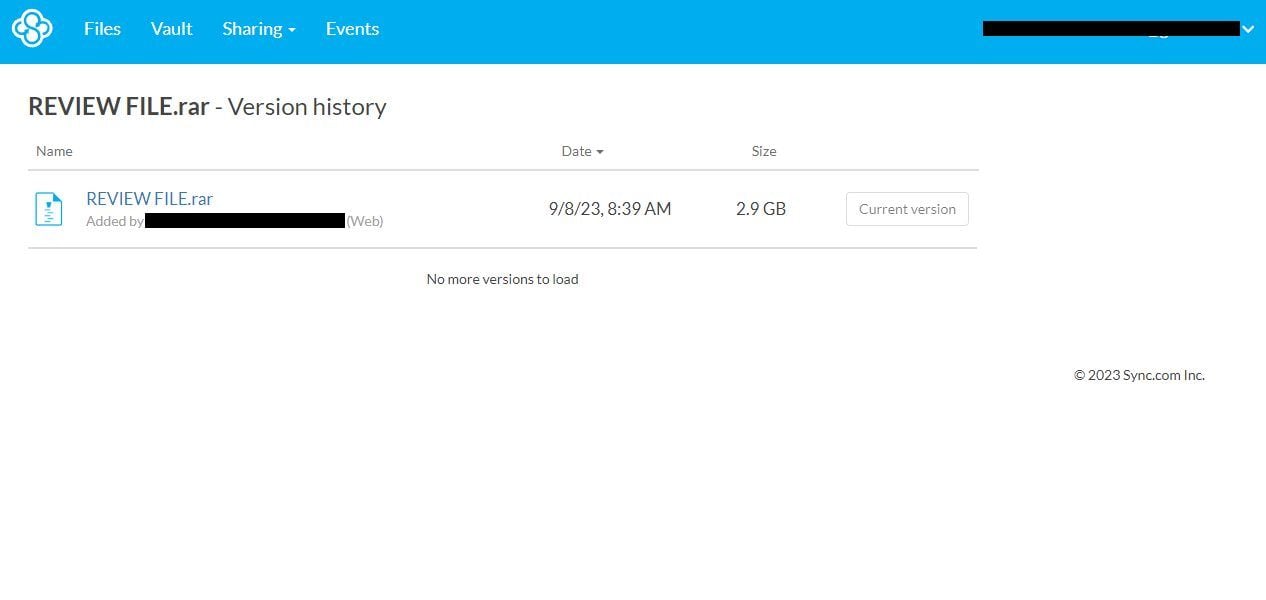Open the Files page

[102, 29]
